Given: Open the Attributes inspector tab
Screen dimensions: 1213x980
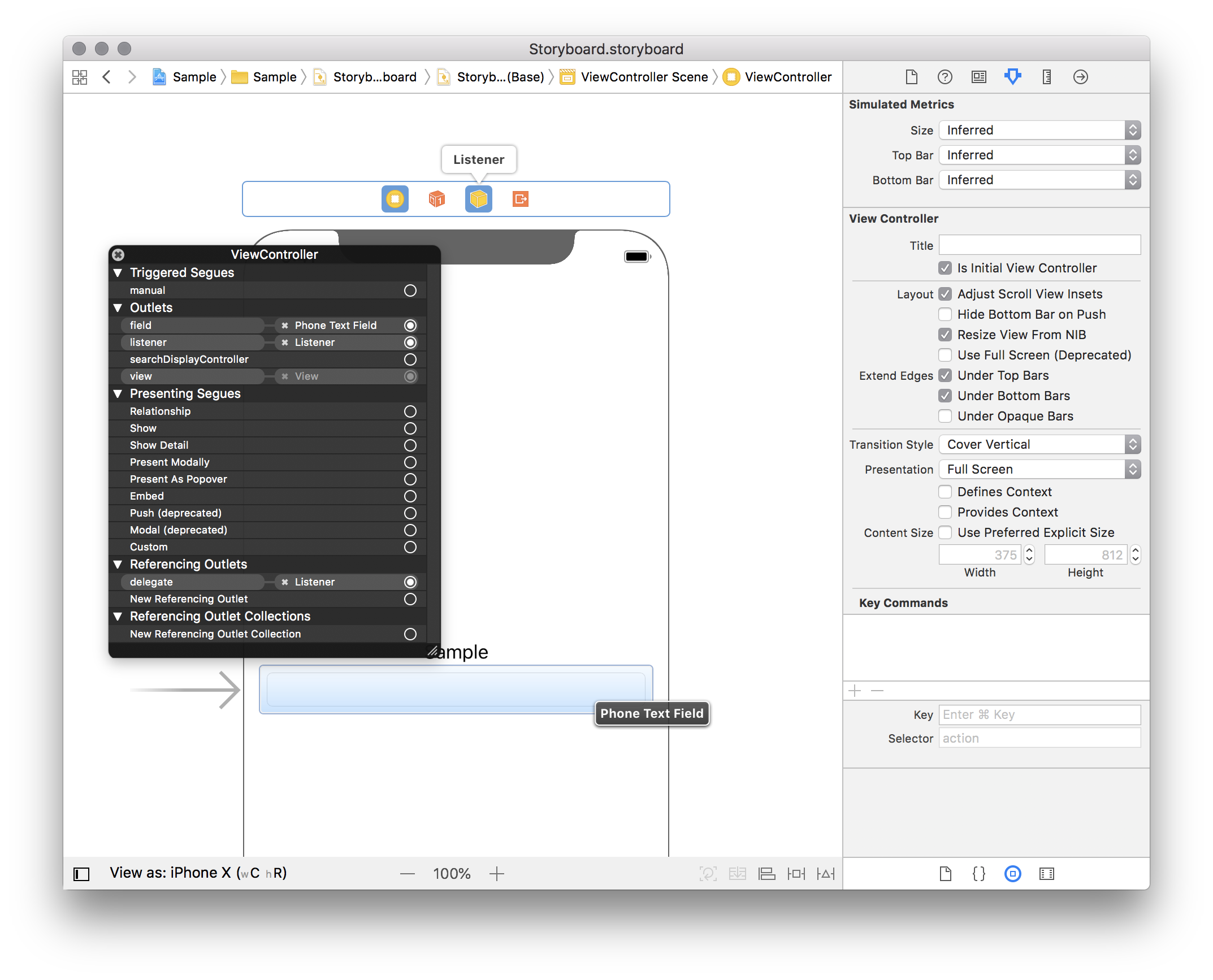Looking at the screenshot, I should pyautogui.click(x=1012, y=76).
